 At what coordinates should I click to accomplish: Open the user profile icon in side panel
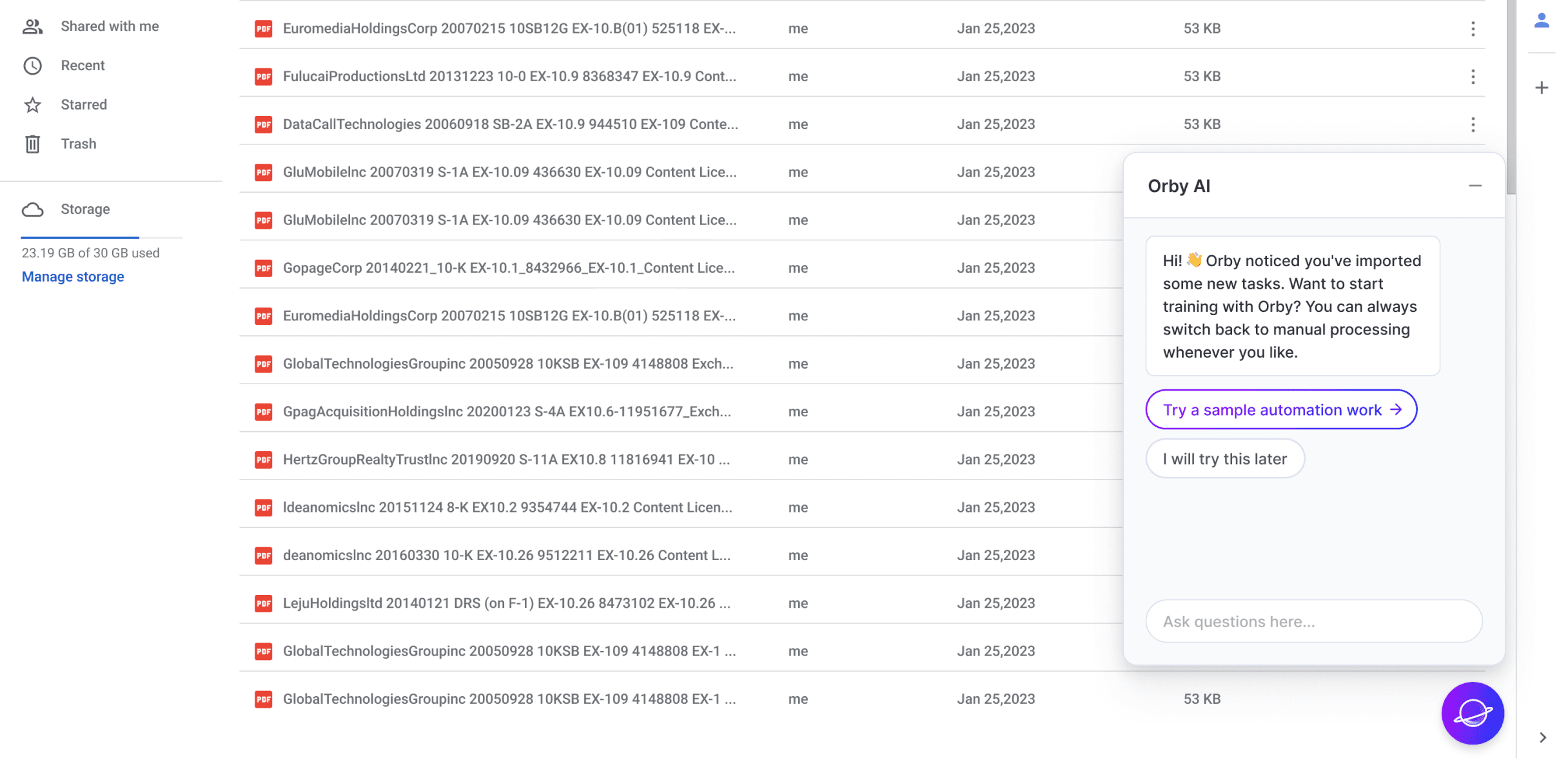tap(1541, 21)
